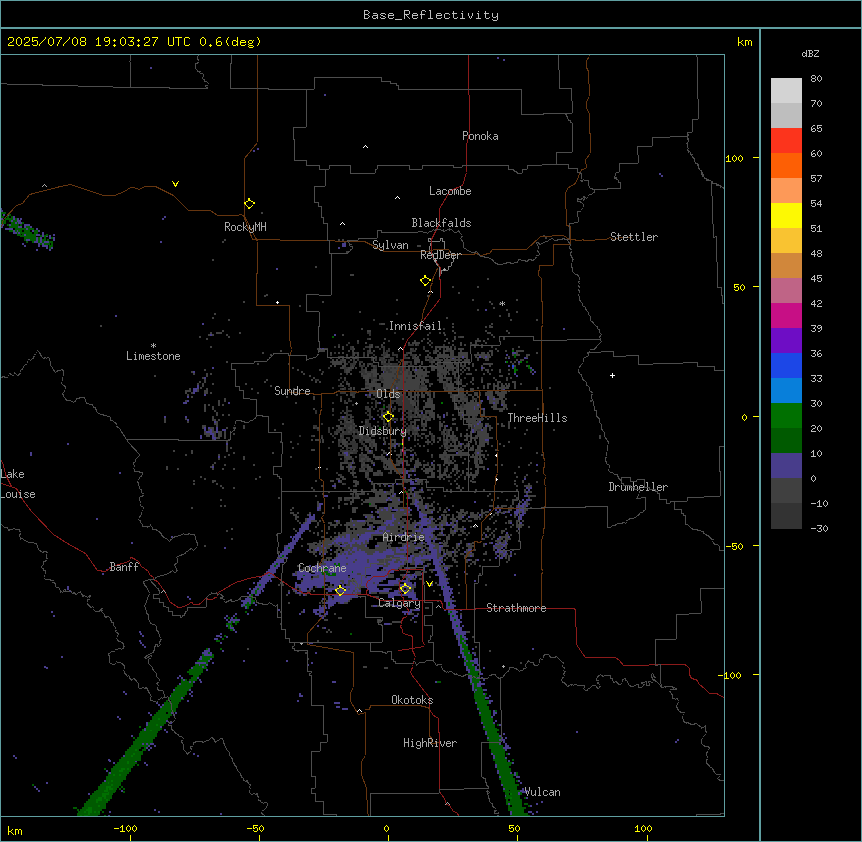Click the Vulcan town label

(x=543, y=792)
